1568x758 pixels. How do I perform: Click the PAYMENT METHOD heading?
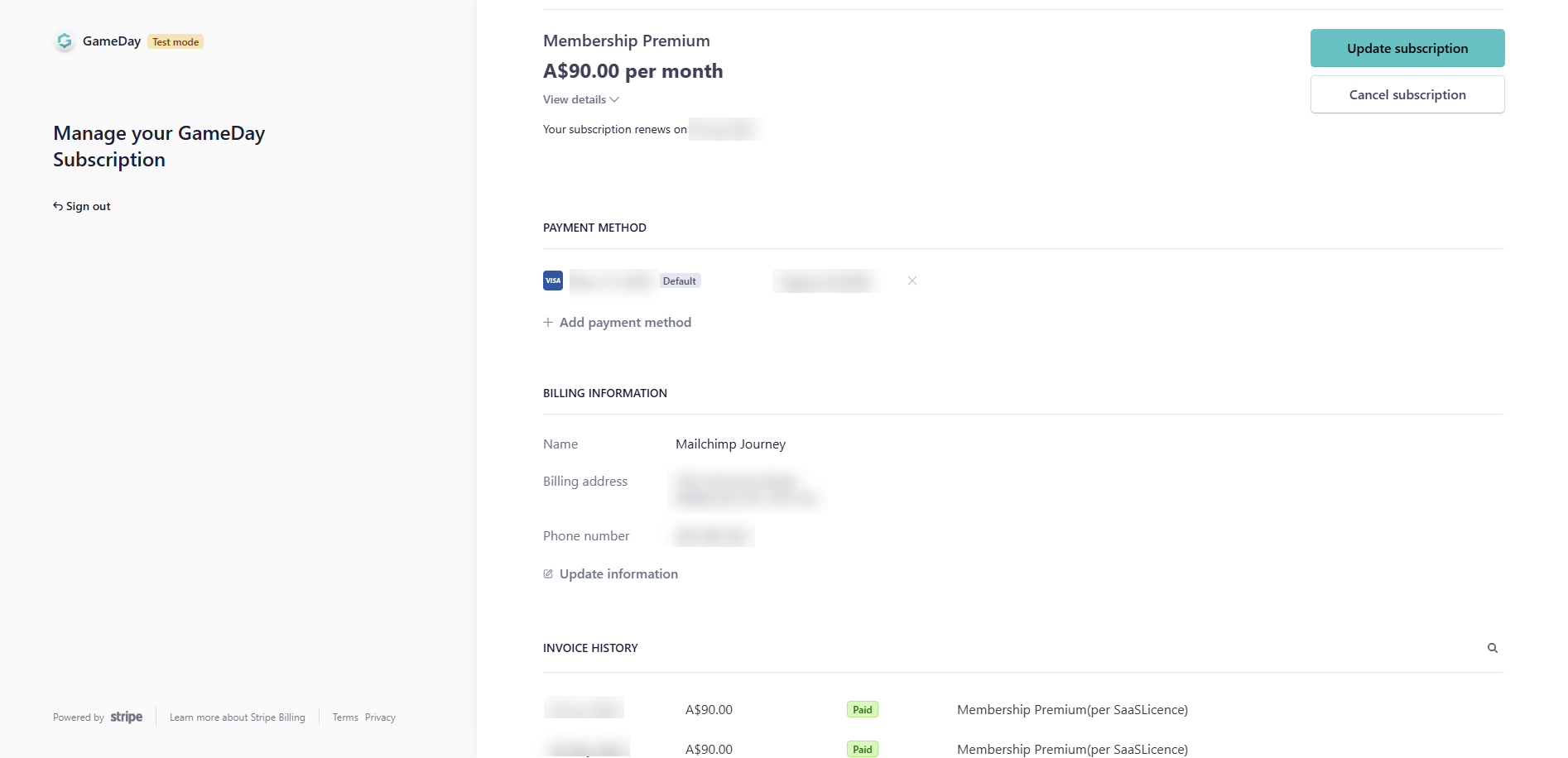[x=594, y=228]
